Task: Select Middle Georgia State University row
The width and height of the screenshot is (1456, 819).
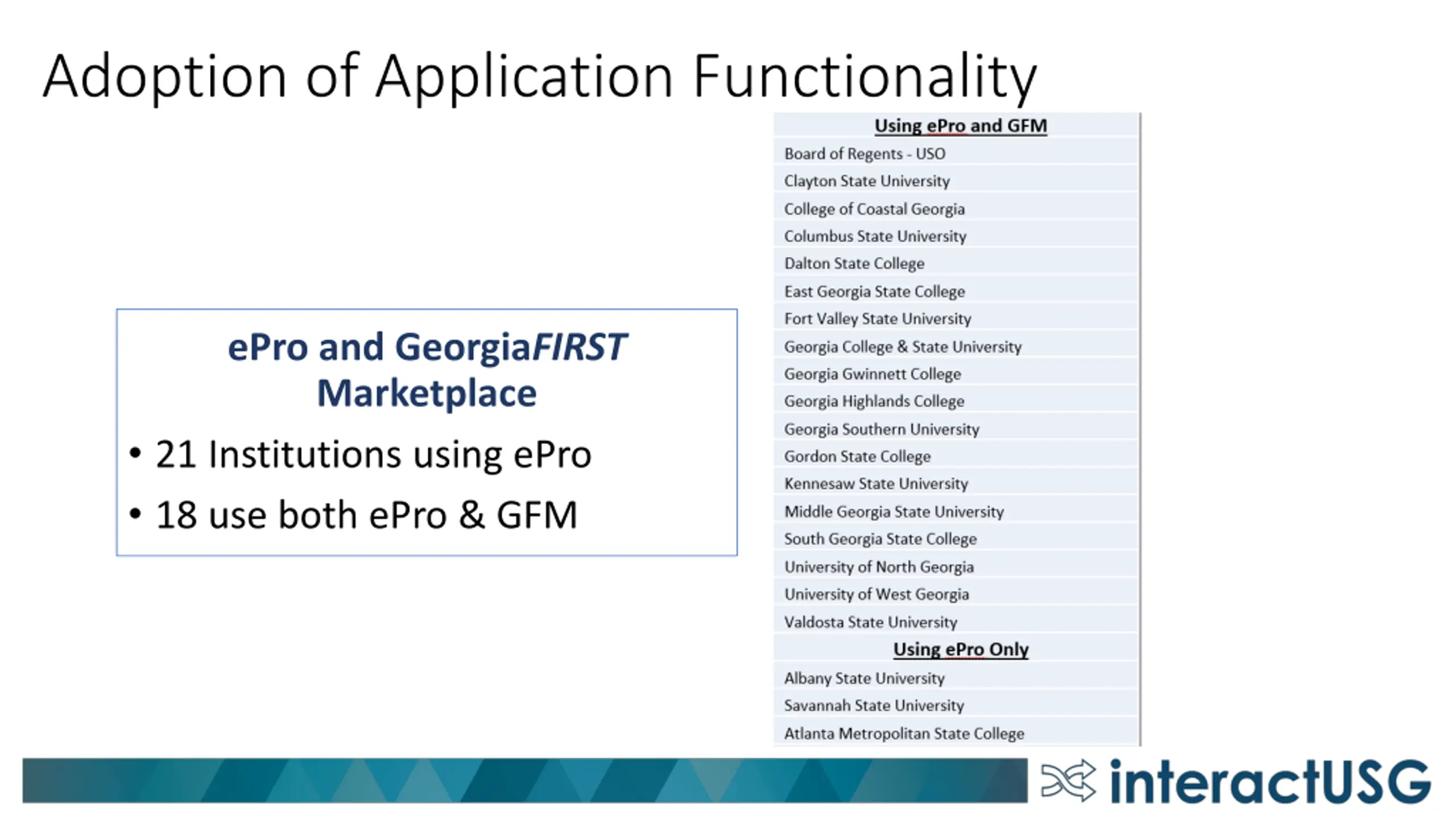Action: [894, 511]
